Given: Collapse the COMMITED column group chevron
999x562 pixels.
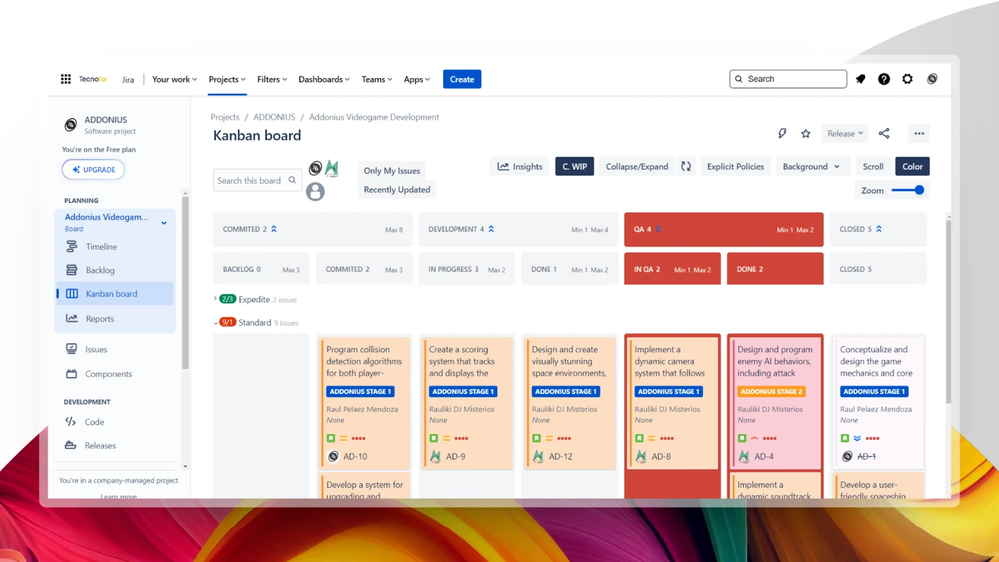Looking at the screenshot, I should [274, 229].
